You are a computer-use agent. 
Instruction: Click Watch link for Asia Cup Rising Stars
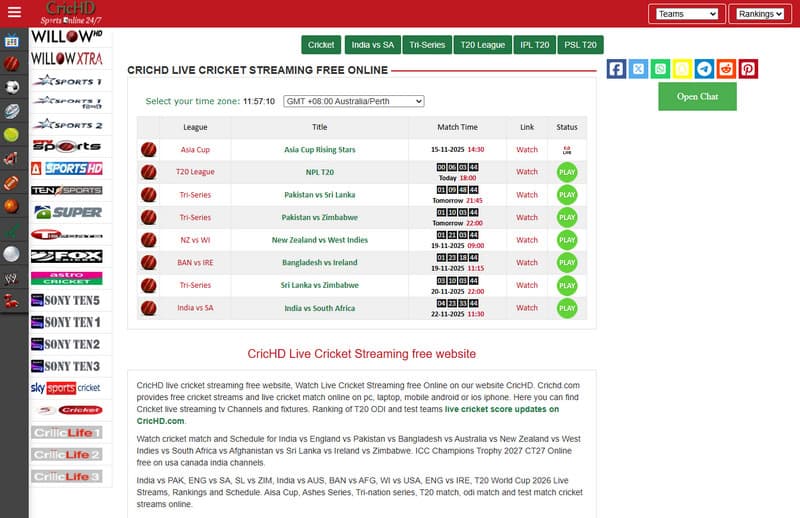(526, 150)
